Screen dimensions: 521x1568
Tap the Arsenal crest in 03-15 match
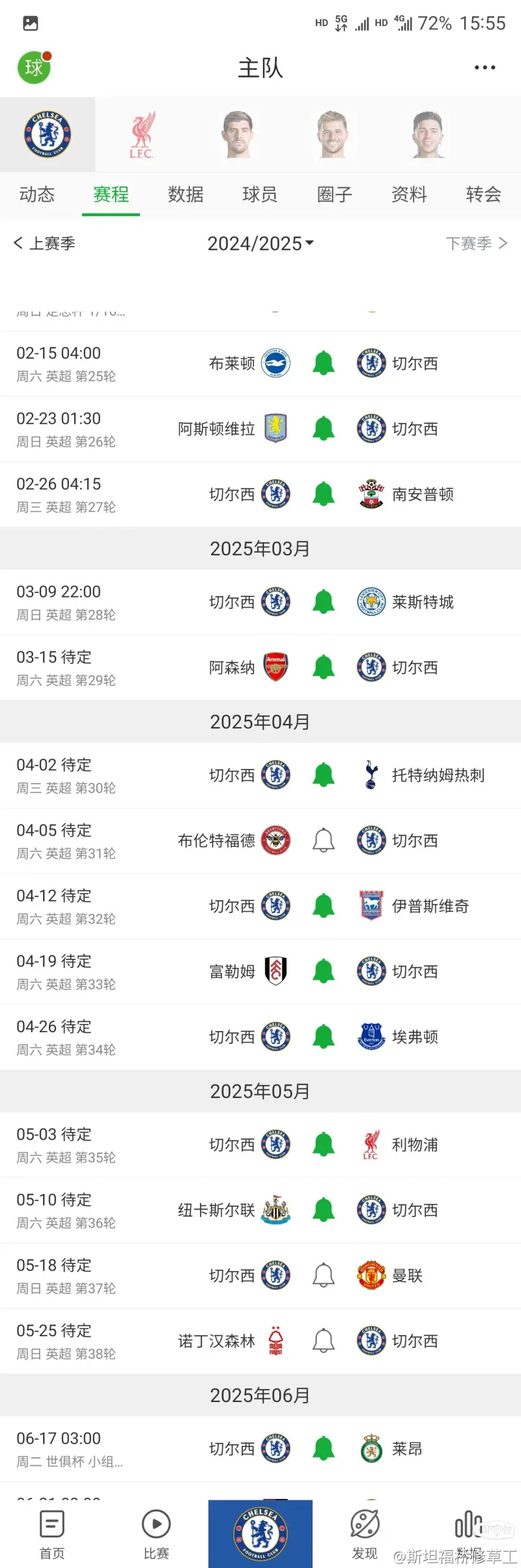point(275,667)
